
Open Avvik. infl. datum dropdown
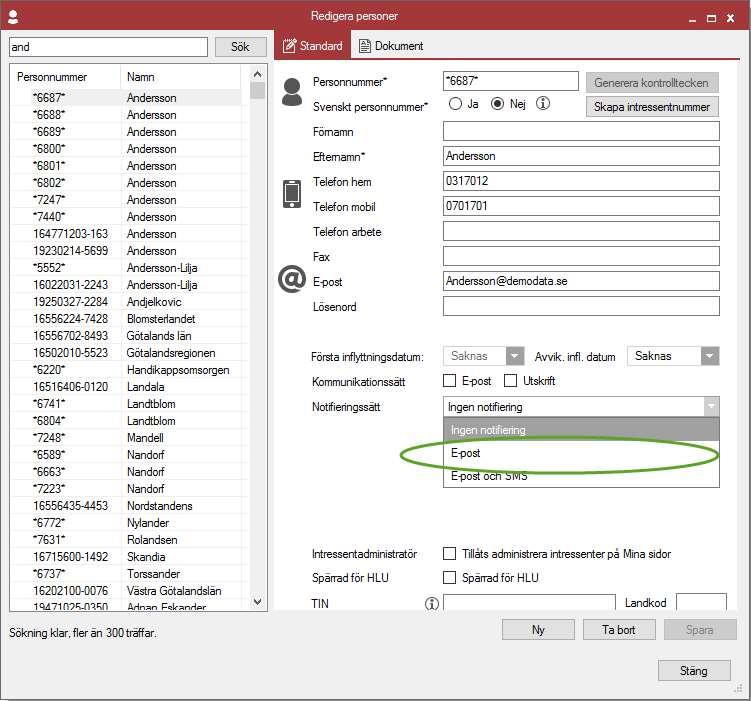point(710,356)
